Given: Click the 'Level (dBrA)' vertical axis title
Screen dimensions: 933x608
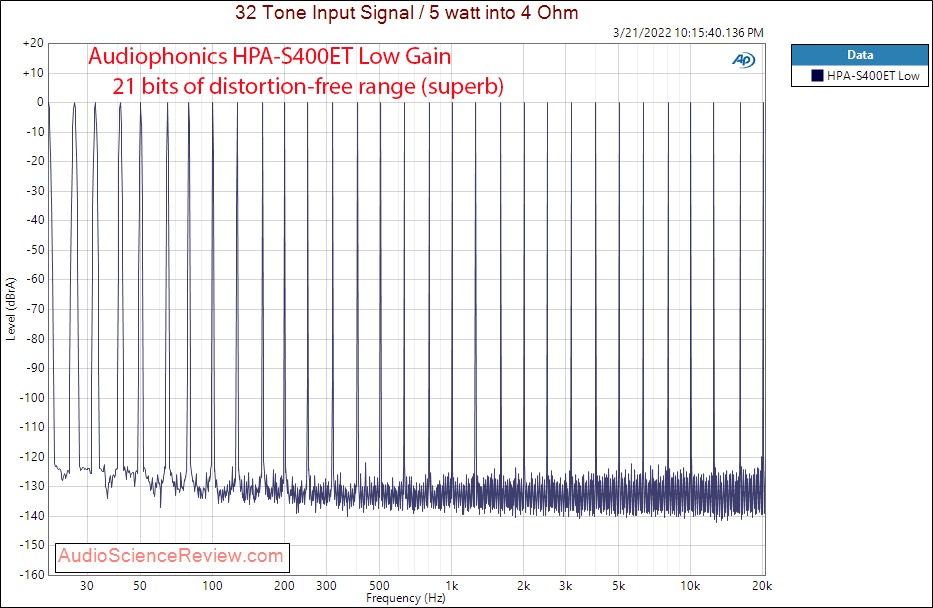Looking at the screenshot, I should click(11, 309).
